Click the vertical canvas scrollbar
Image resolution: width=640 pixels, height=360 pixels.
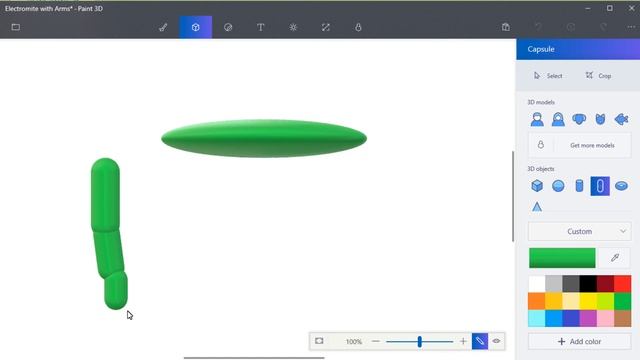(513, 196)
